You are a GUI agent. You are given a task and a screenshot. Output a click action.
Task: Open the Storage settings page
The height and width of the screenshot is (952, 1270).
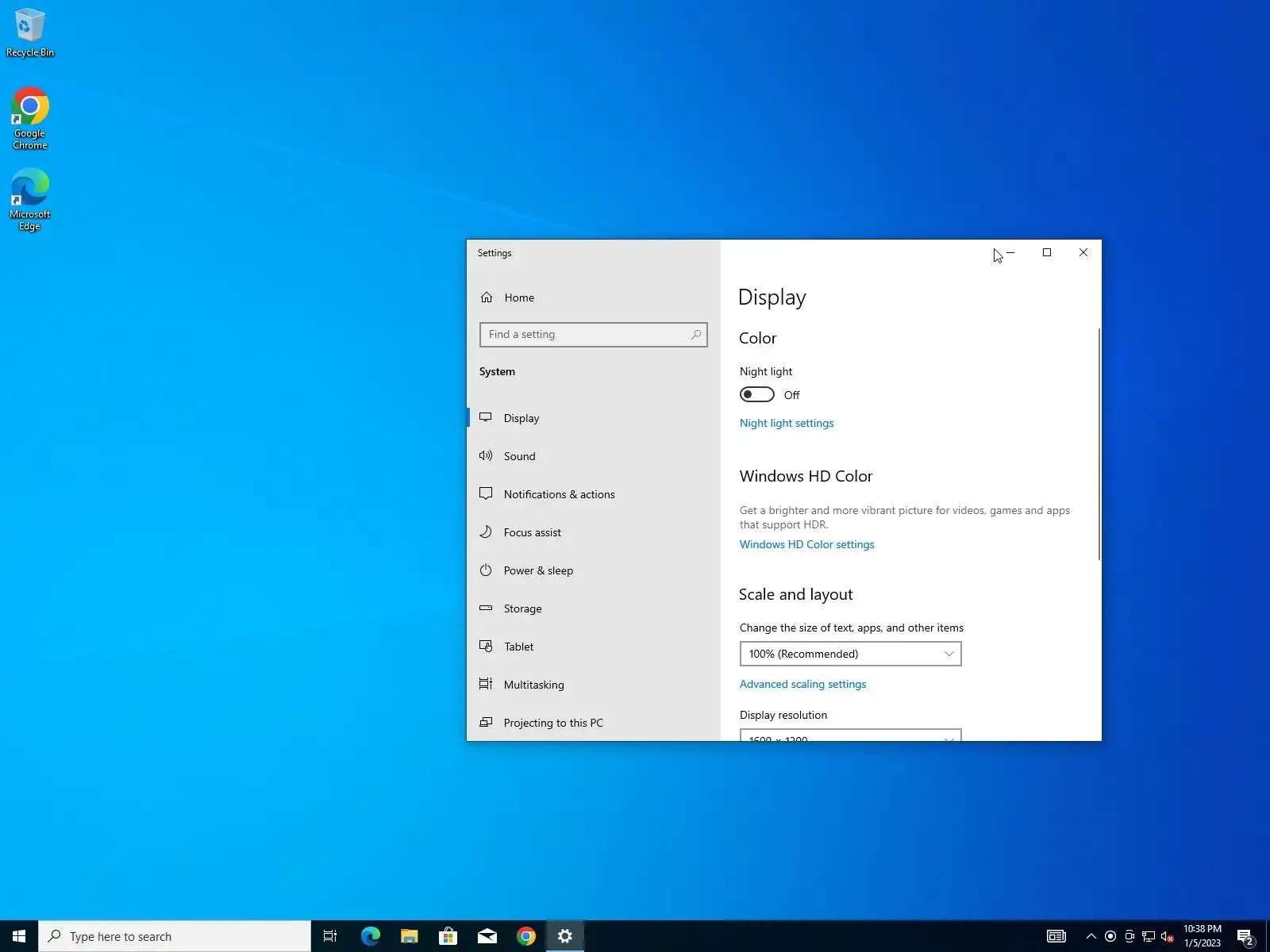click(594, 608)
